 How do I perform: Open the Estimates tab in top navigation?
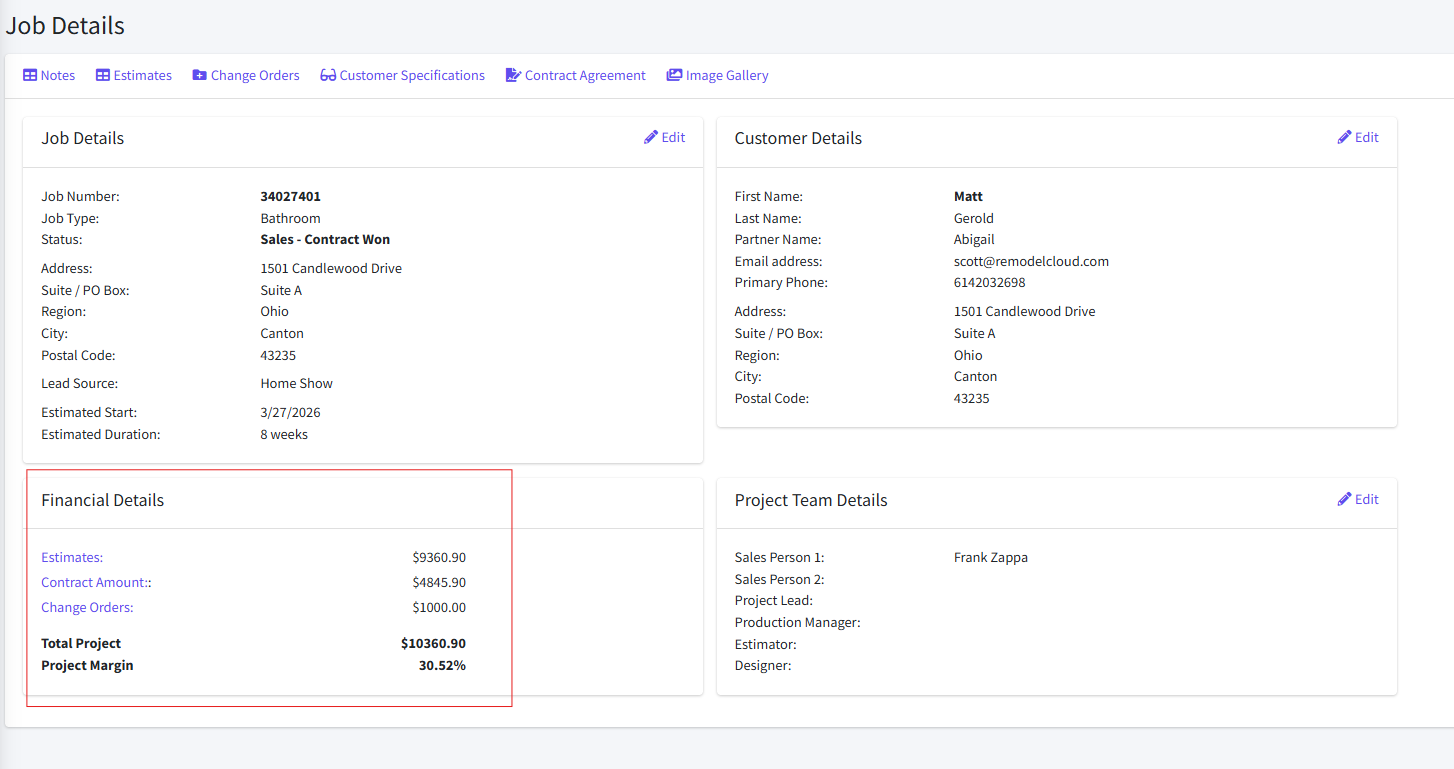point(142,76)
